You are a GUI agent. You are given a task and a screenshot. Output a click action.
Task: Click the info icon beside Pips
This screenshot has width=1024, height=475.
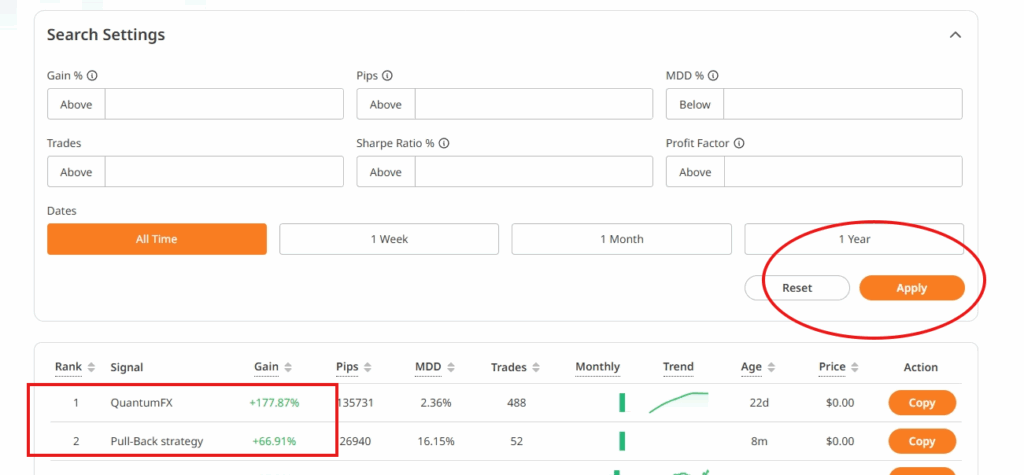point(387,75)
